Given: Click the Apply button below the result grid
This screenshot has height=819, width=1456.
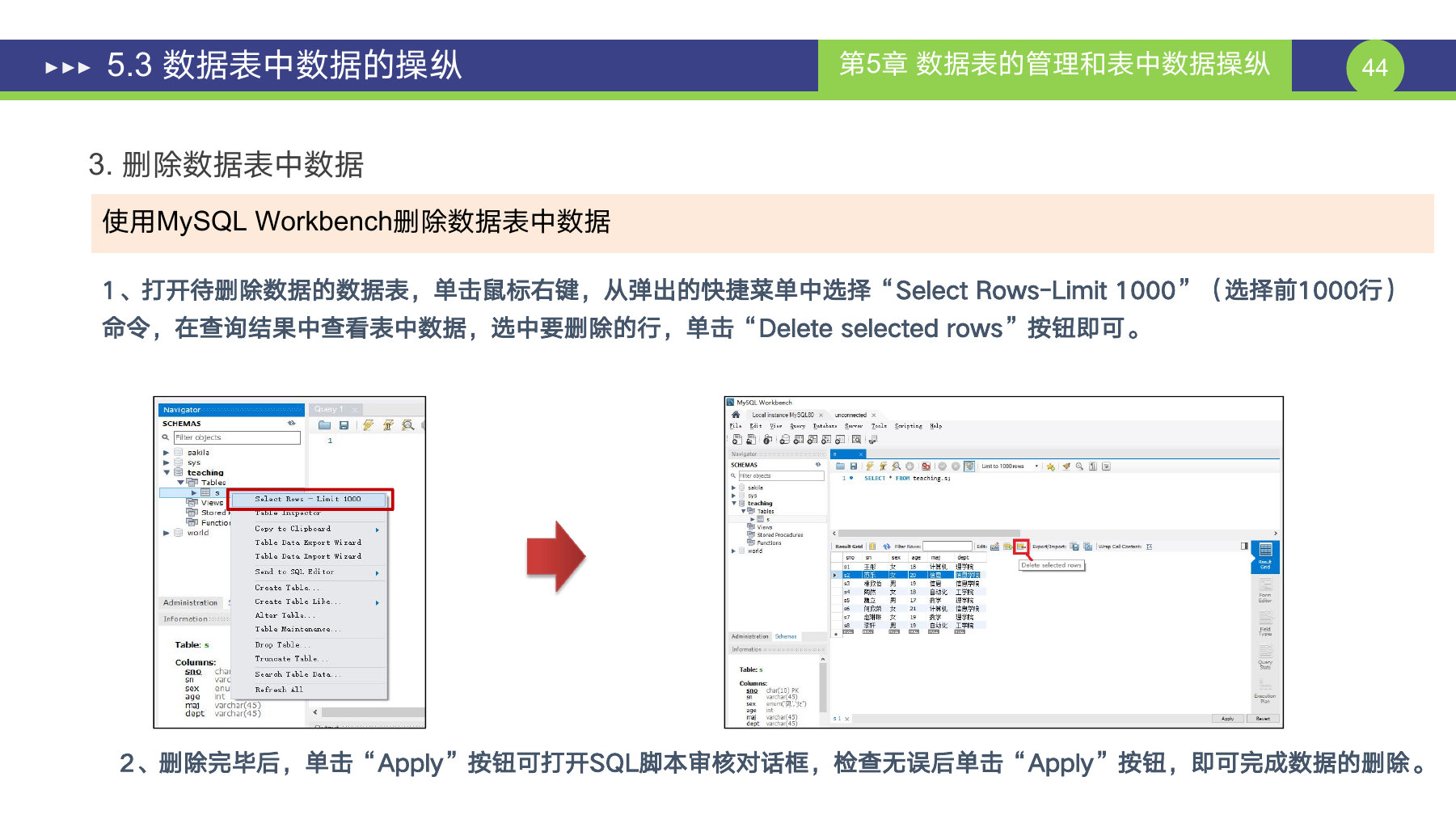Looking at the screenshot, I should point(1227,719).
